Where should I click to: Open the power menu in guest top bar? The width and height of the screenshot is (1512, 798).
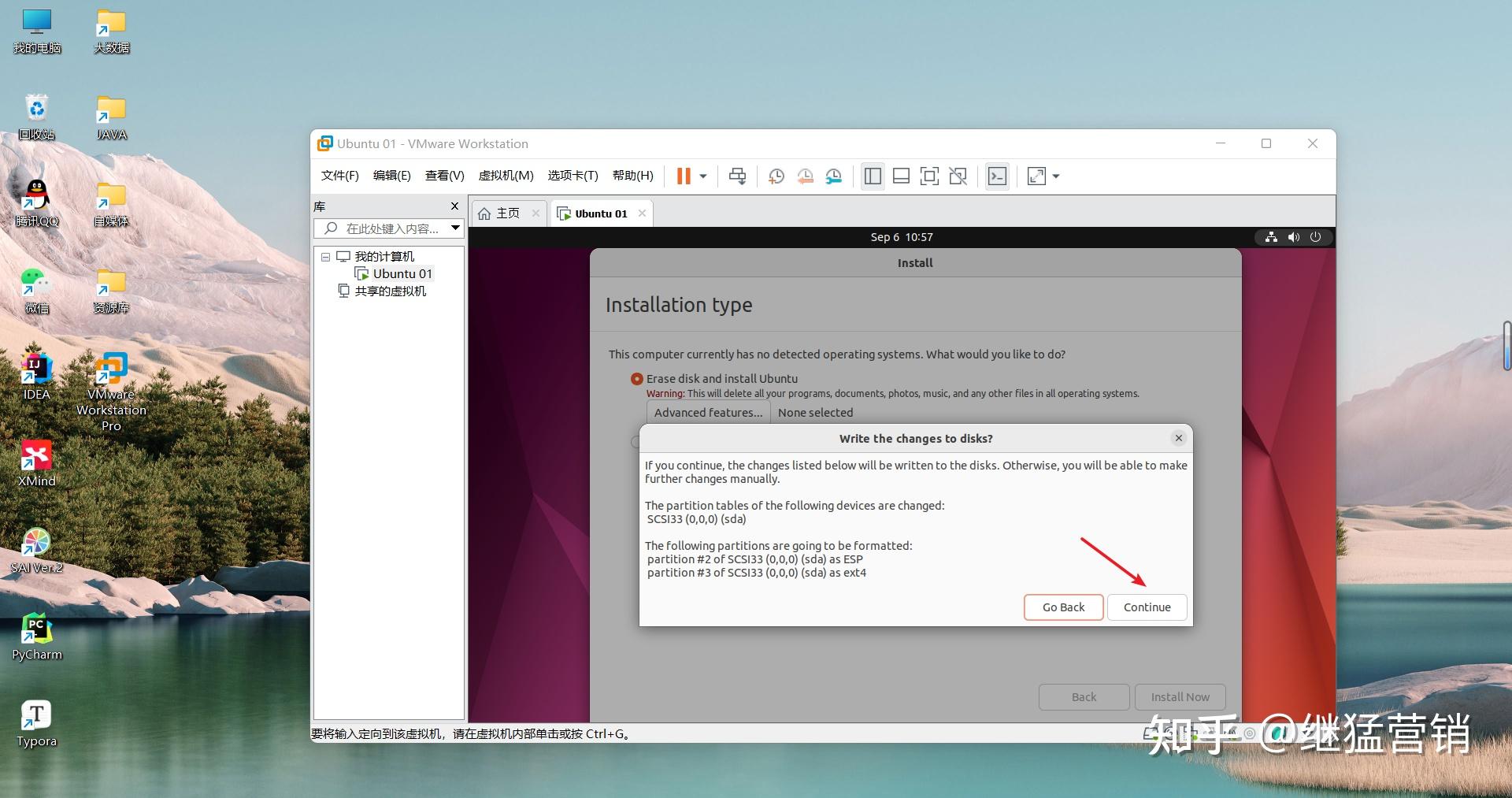(1316, 237)
